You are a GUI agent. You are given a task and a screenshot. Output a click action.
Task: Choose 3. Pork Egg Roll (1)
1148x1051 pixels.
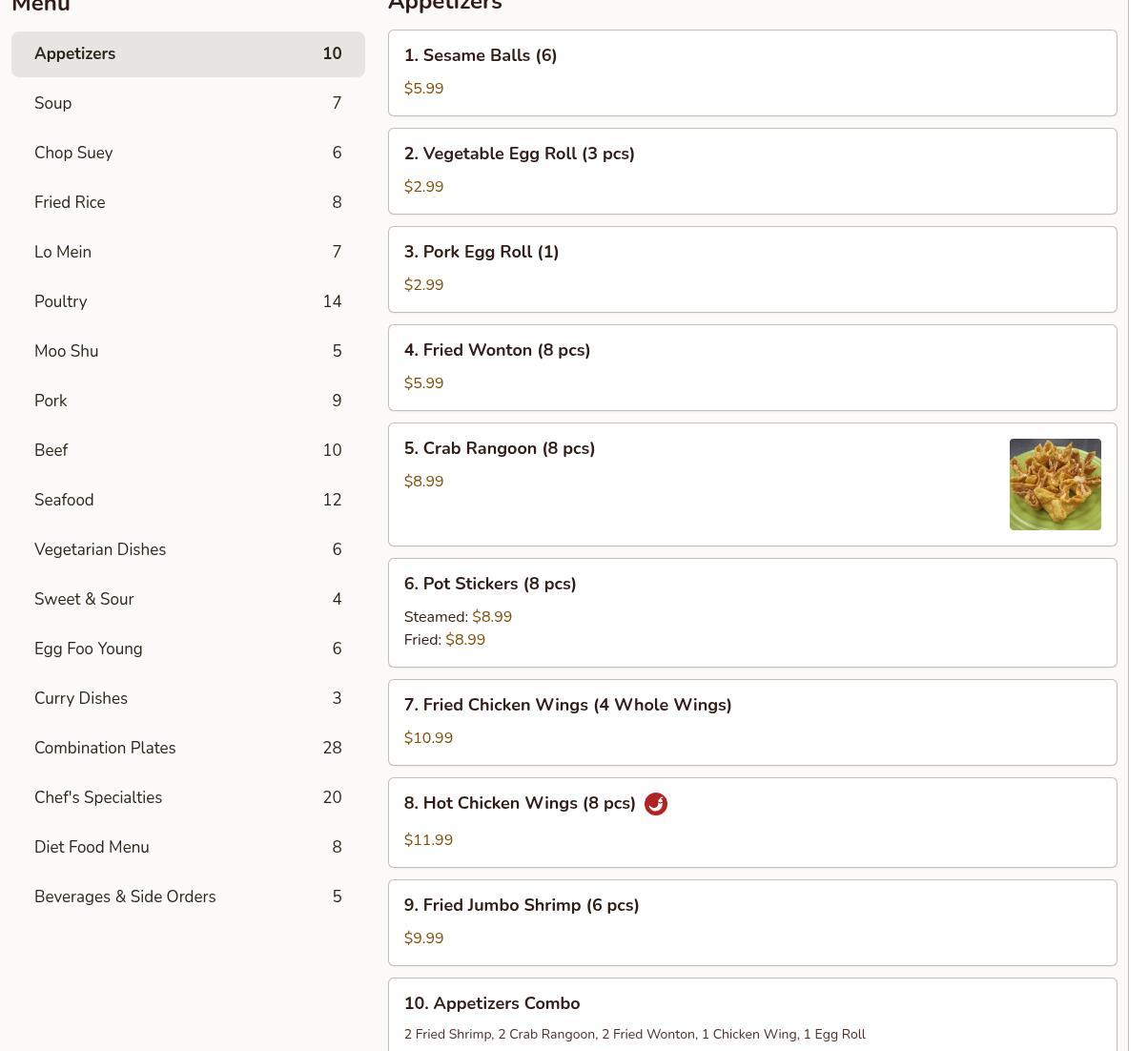pos(752,270)
